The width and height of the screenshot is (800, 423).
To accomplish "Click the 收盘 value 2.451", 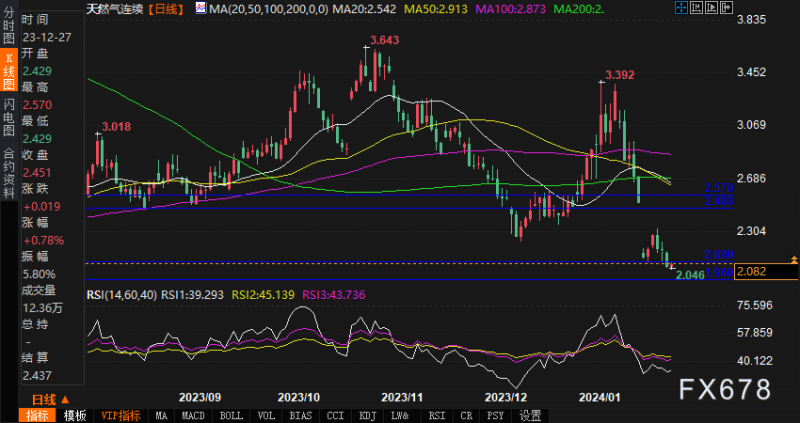I will coord(37,172).
